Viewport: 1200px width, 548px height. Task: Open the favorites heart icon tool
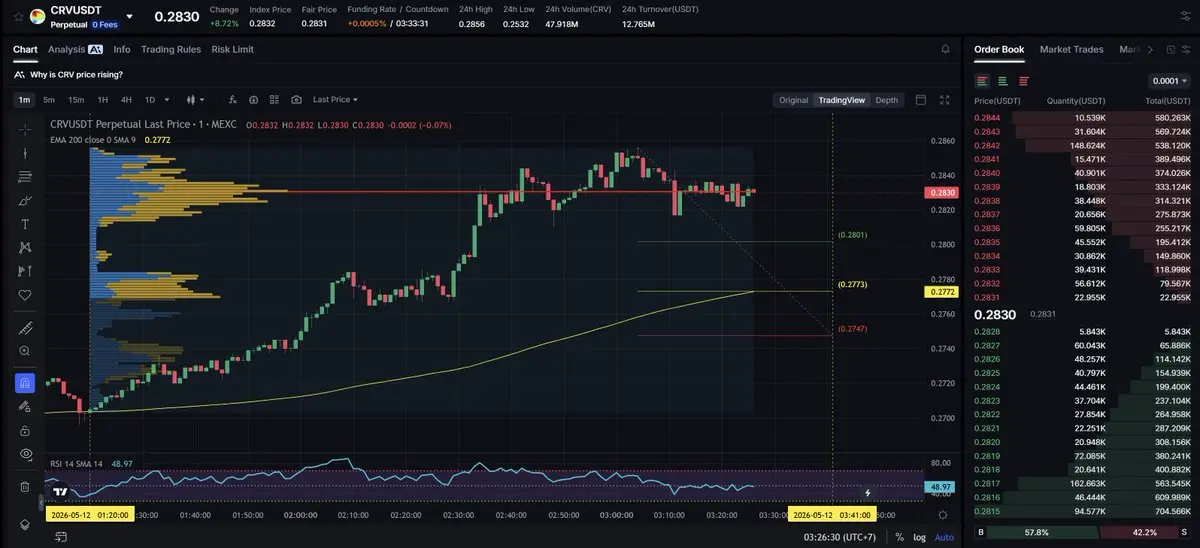[25, 295]
